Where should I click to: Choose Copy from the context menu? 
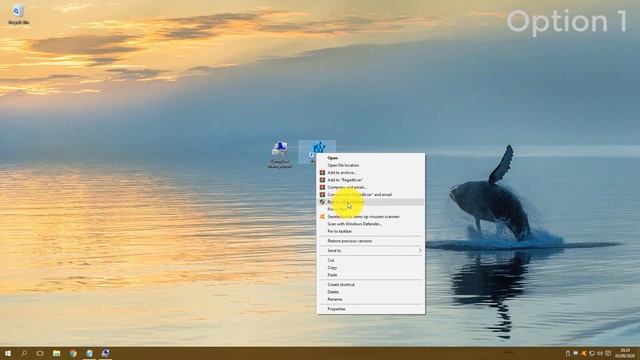[371, 268]
